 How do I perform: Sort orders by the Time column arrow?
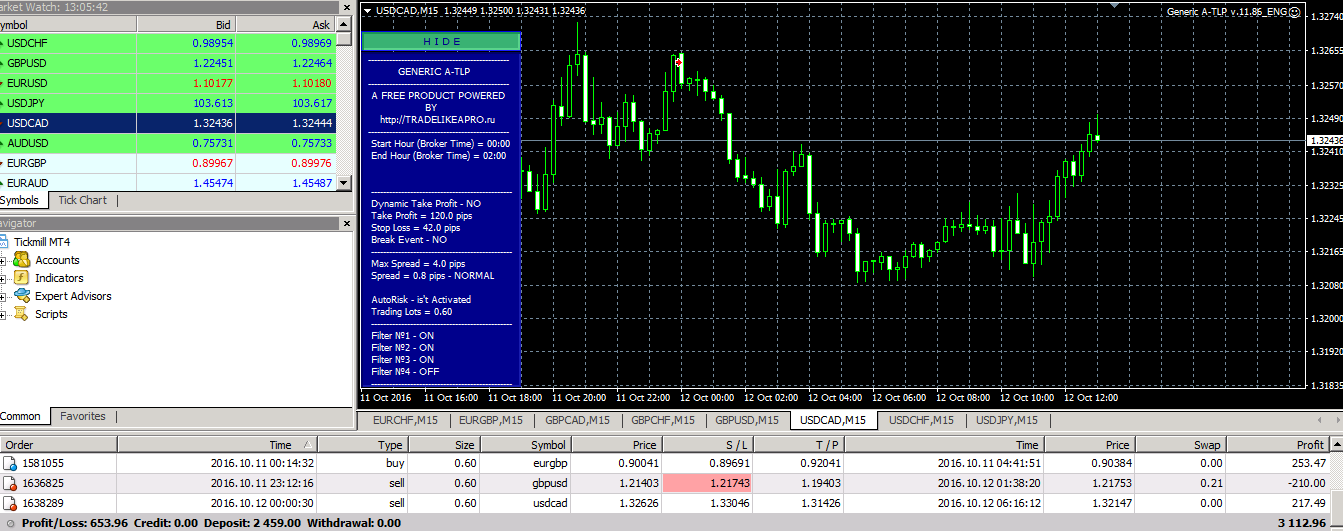(309, 445)
